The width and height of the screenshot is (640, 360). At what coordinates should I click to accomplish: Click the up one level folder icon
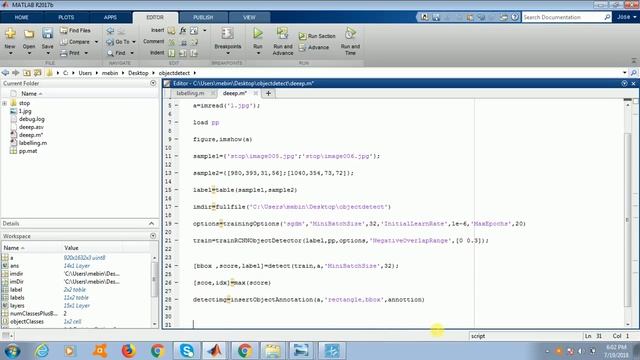pyautogui.click(x=27, y=73)
